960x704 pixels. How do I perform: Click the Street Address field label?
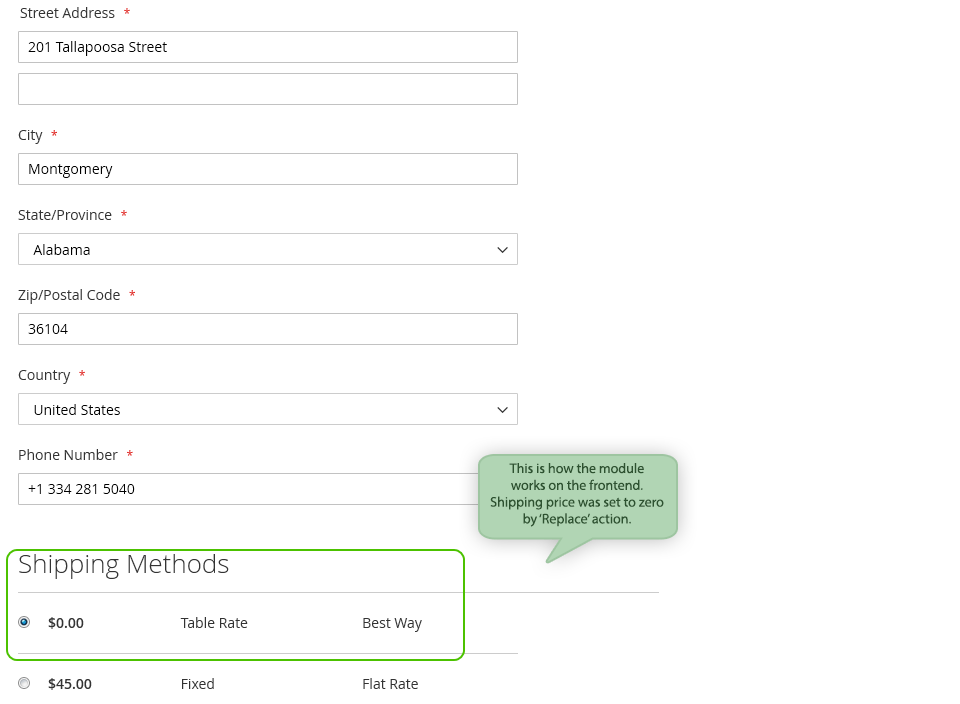coord(67,13)
